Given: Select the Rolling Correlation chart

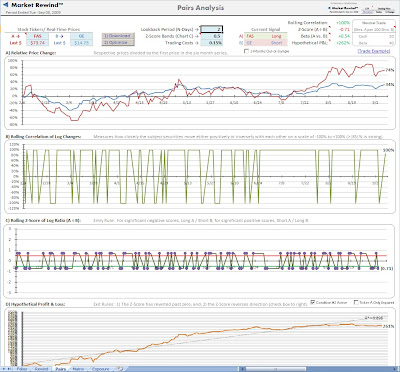Looking at the screenshot, I should [200, 177].
